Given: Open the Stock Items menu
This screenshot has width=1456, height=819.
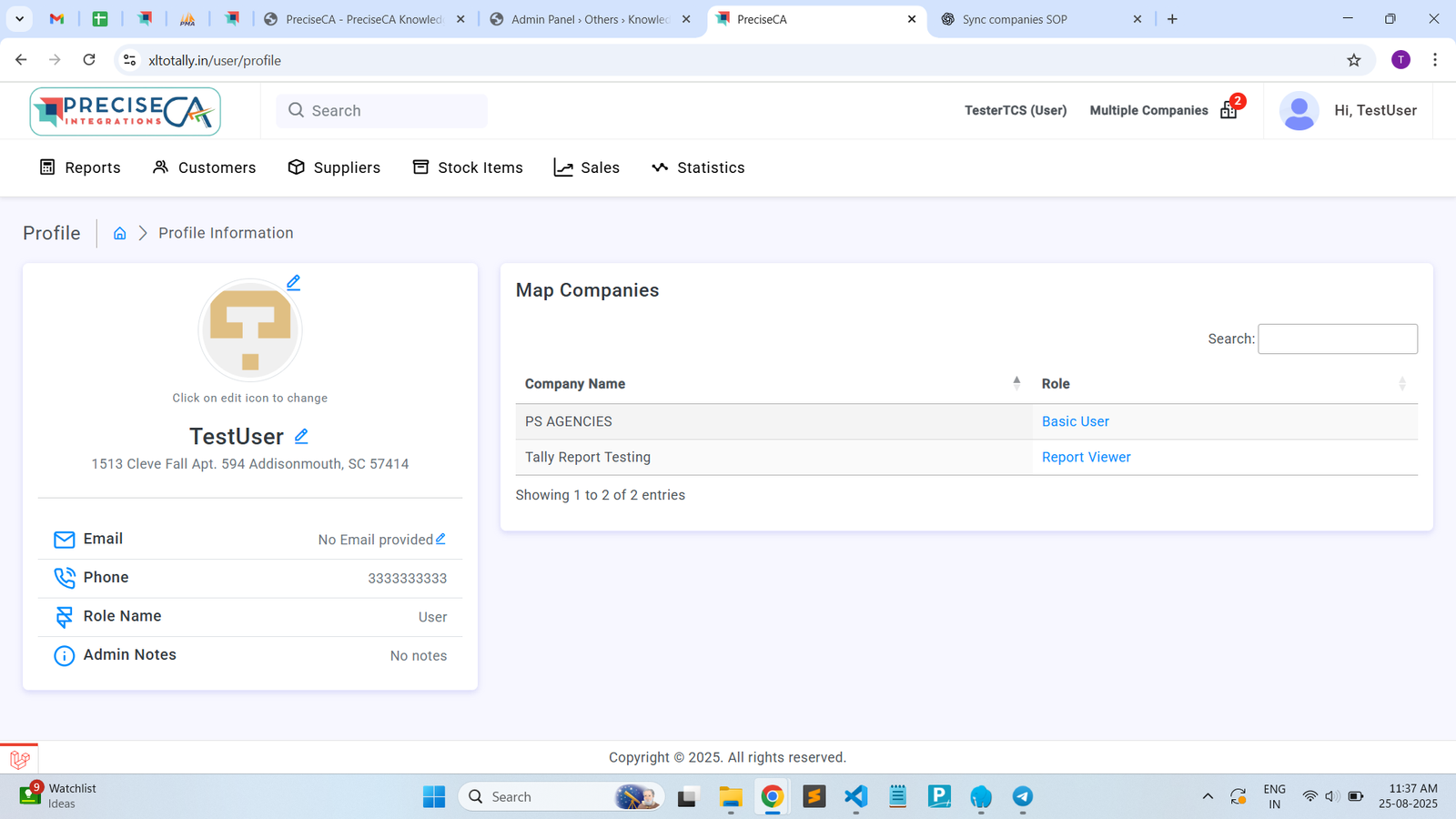Looking at the screenshot, I should (x=468, y=167).
